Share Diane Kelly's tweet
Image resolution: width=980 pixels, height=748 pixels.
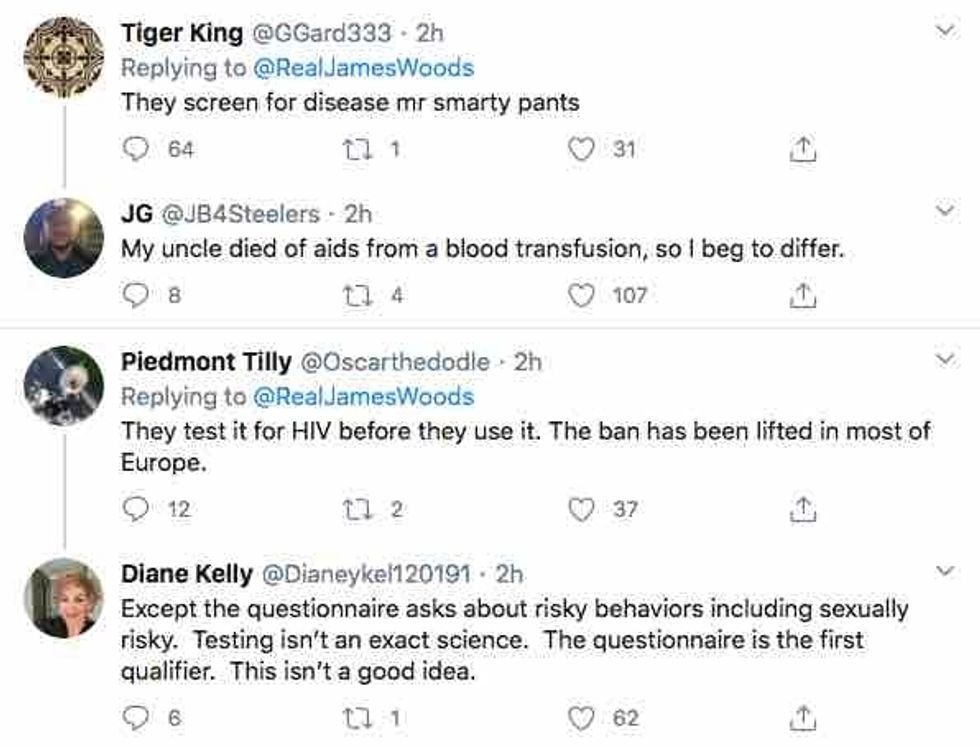point(802,718)
